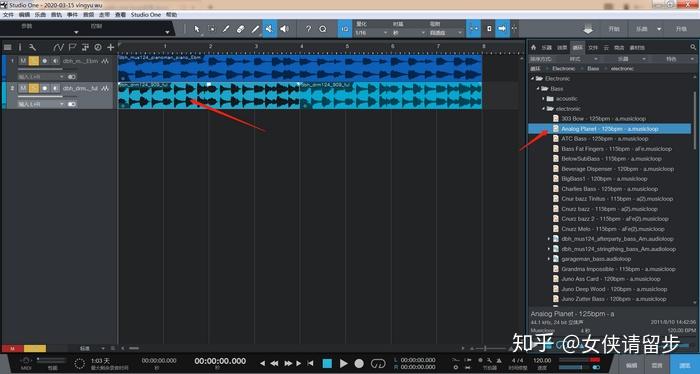Open the Studio One menu

tap(146, 15)
